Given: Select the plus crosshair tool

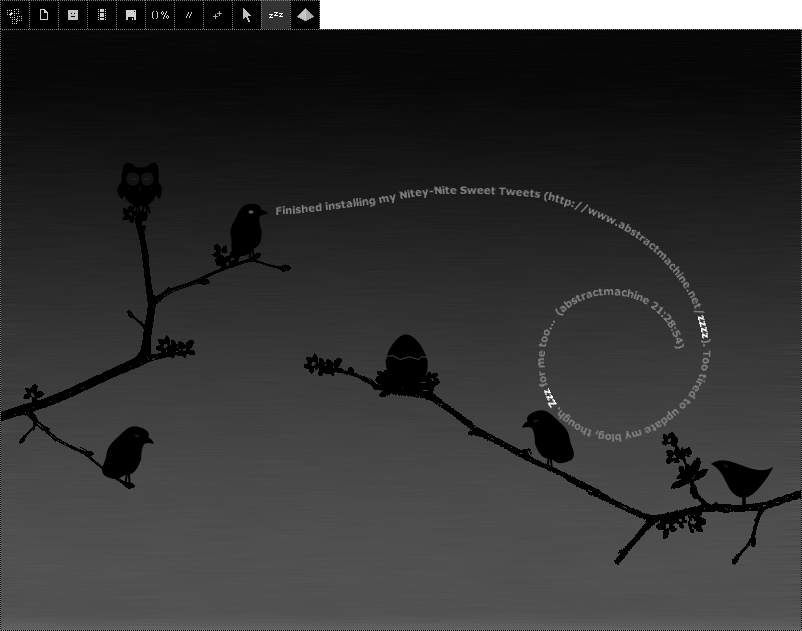Looking at the screenshot, I should pyautogui.click(x=218, y=15).
